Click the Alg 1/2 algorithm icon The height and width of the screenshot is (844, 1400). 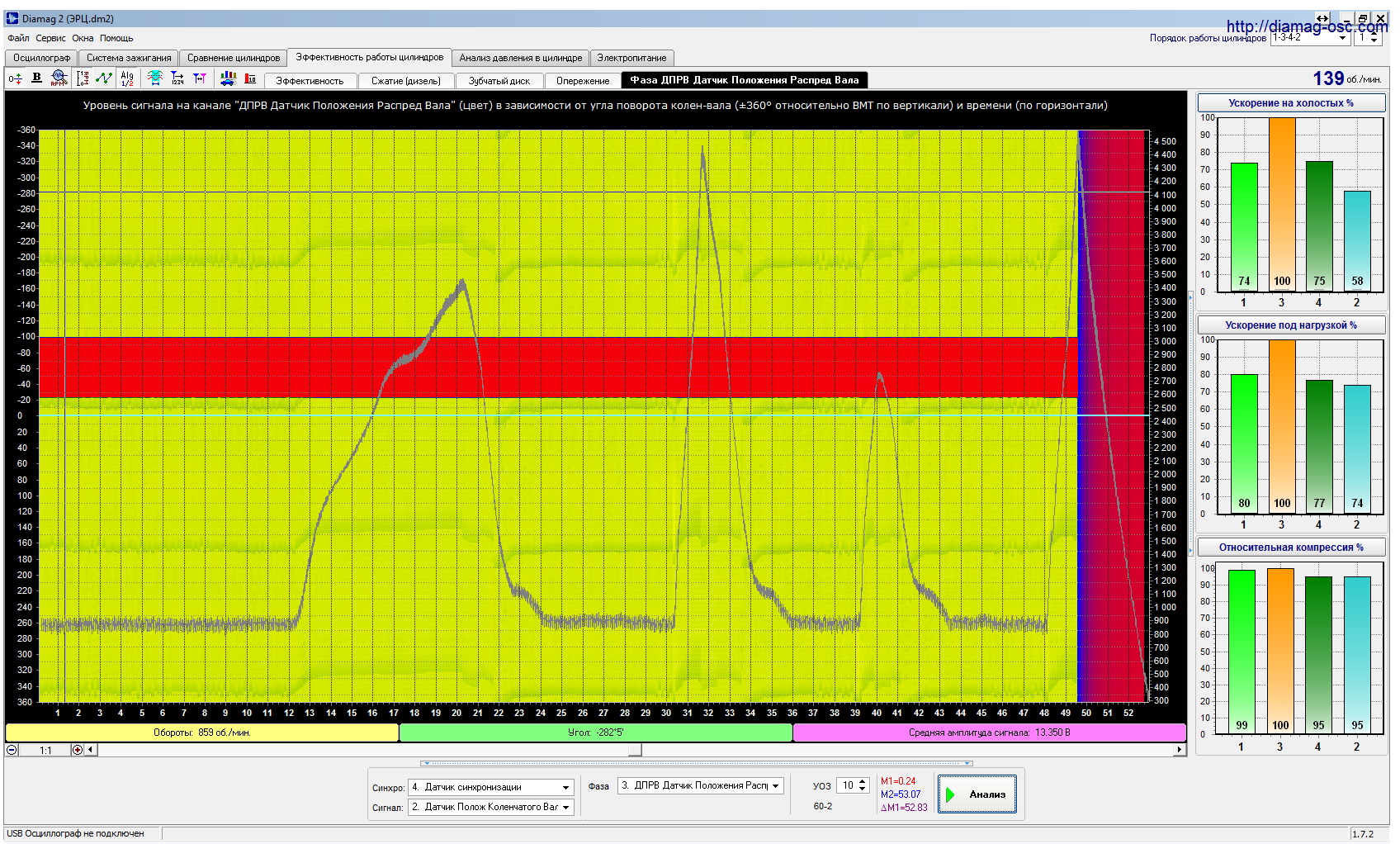[x=127, y=78]
